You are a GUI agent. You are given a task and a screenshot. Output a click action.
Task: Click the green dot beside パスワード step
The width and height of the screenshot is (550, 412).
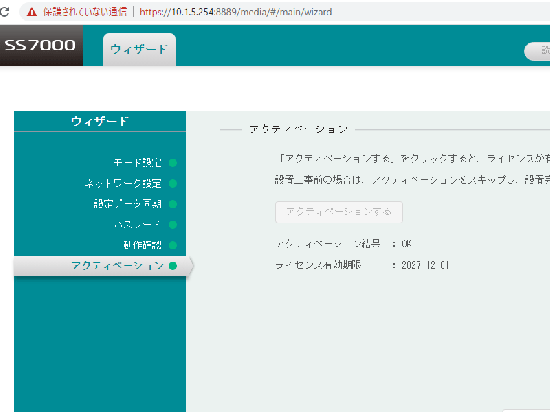tap(173, 224)
